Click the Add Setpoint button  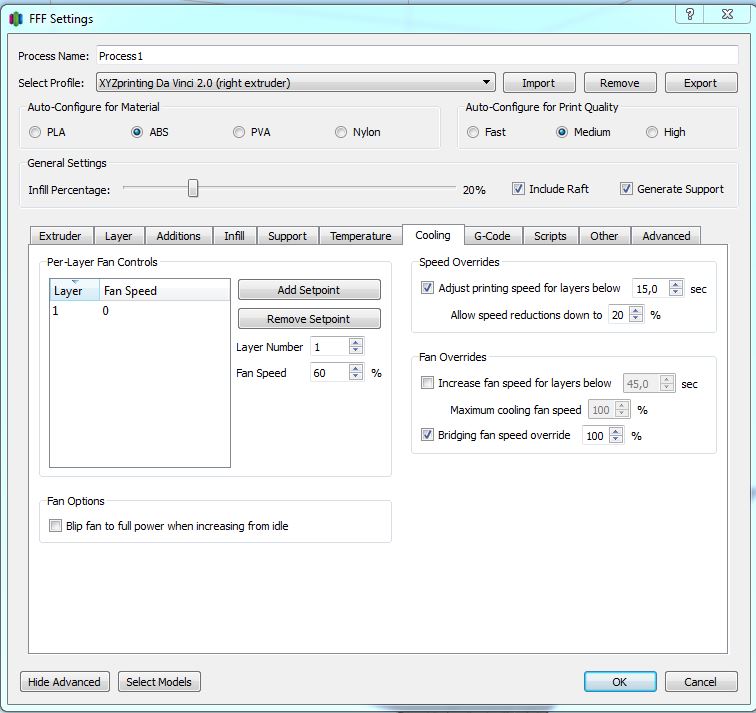click(x=309, y=290)
